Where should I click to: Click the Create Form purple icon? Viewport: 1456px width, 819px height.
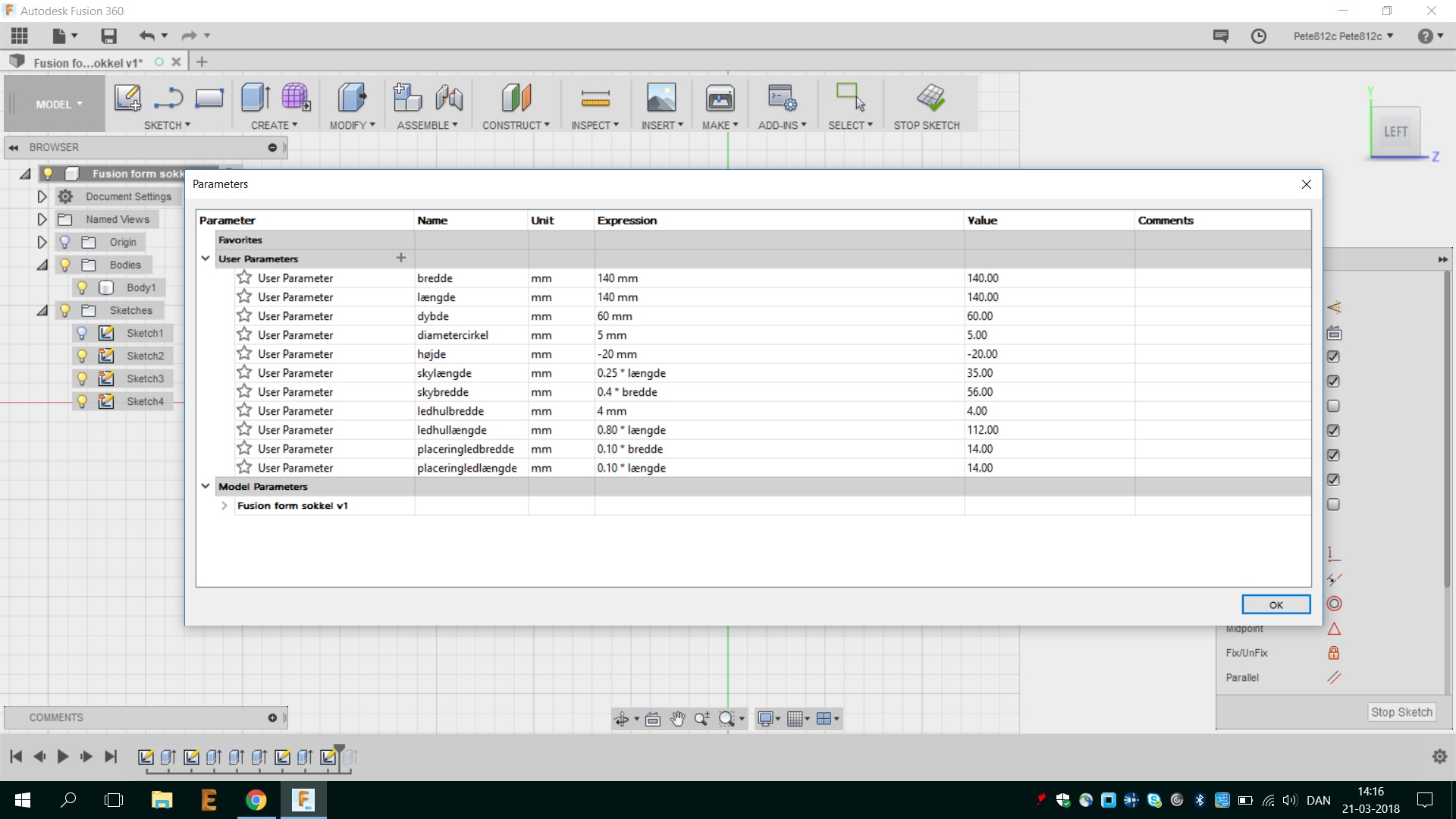296,98
